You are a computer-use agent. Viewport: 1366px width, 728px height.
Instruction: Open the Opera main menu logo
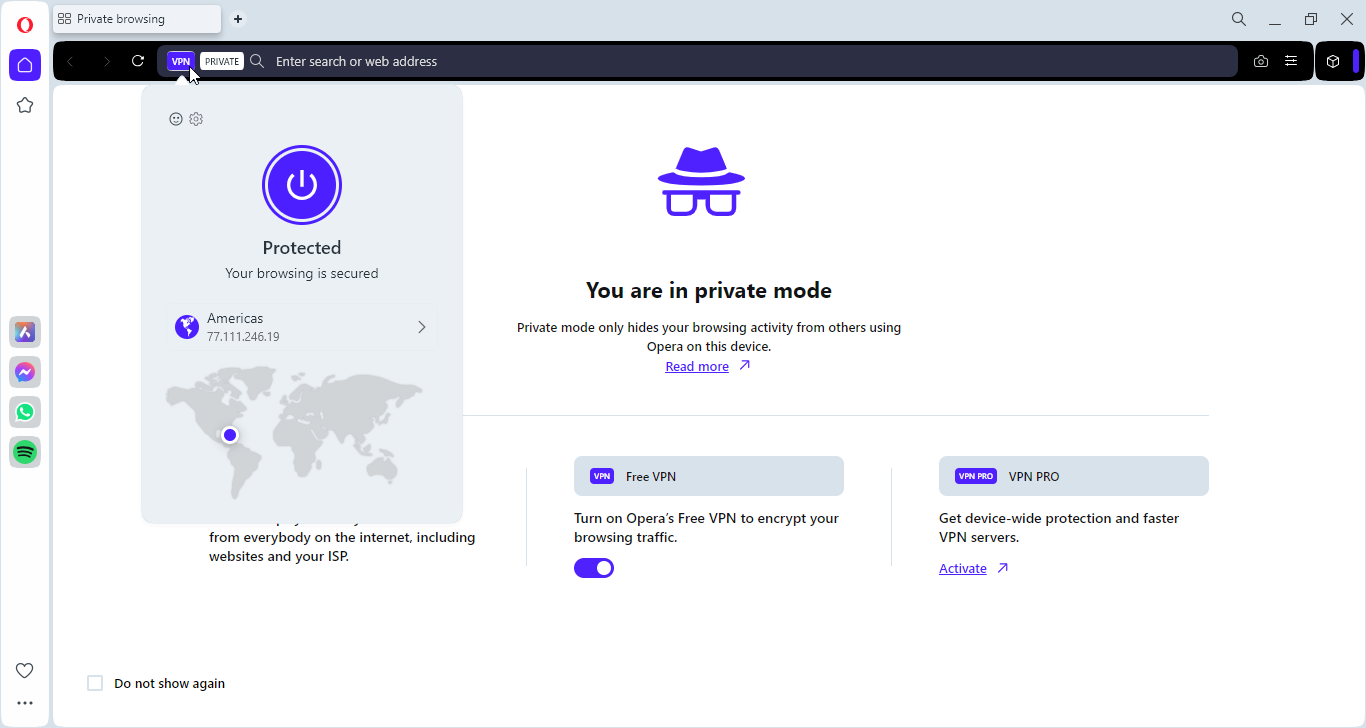(25, 25)
